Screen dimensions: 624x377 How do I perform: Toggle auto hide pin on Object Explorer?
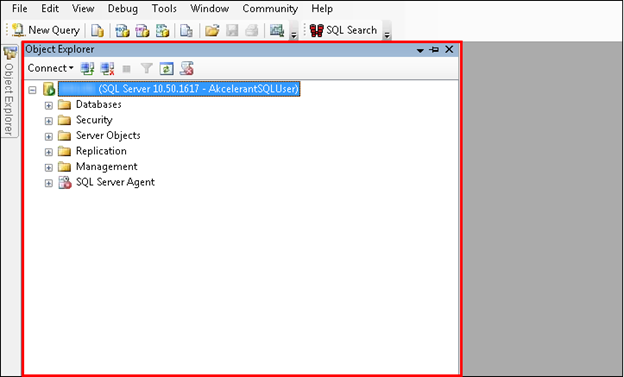coord(434,49)
